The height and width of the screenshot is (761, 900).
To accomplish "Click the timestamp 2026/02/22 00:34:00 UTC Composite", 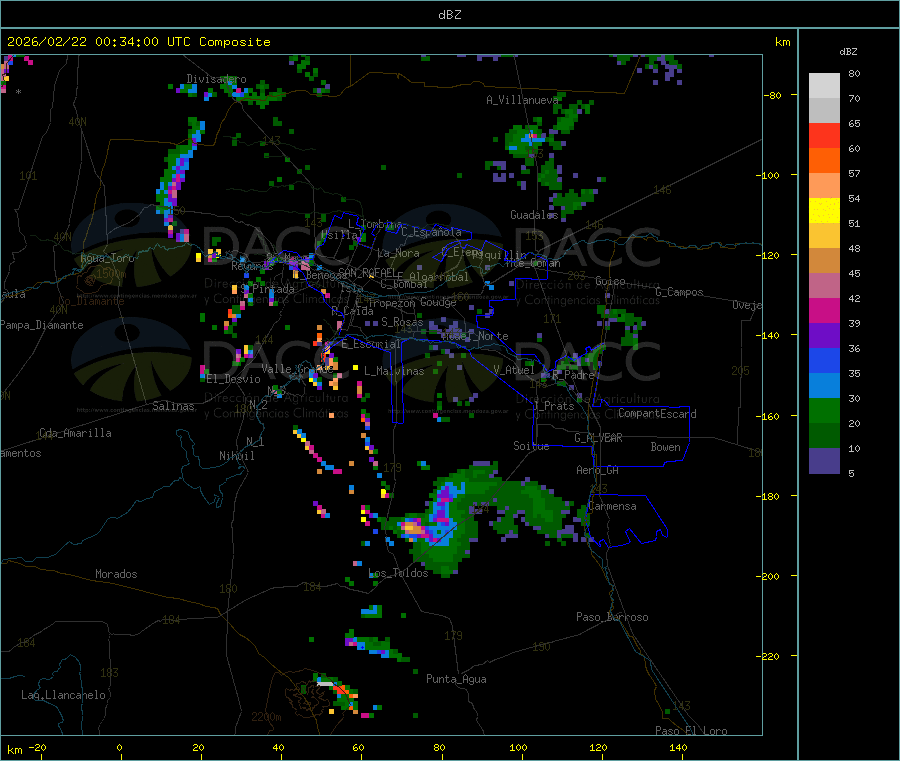I will 138,42.
